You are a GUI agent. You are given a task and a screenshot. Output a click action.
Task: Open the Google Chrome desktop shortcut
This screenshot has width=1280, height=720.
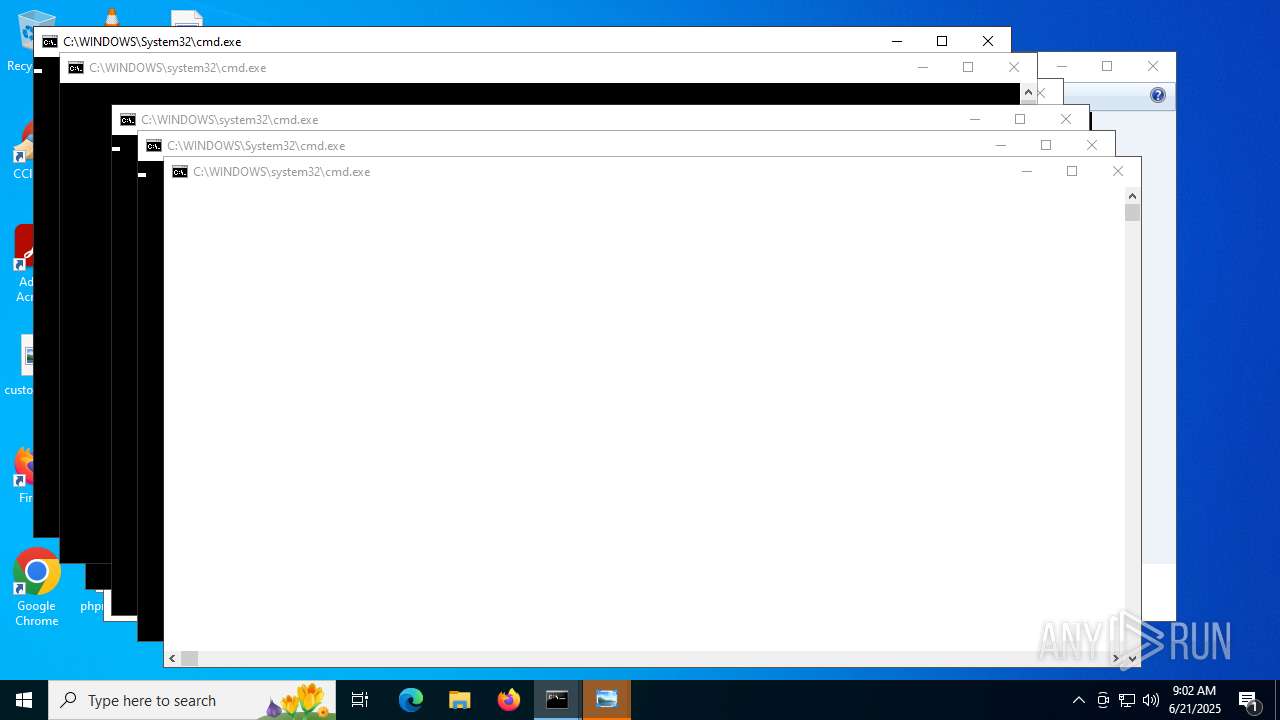point(37,588)
